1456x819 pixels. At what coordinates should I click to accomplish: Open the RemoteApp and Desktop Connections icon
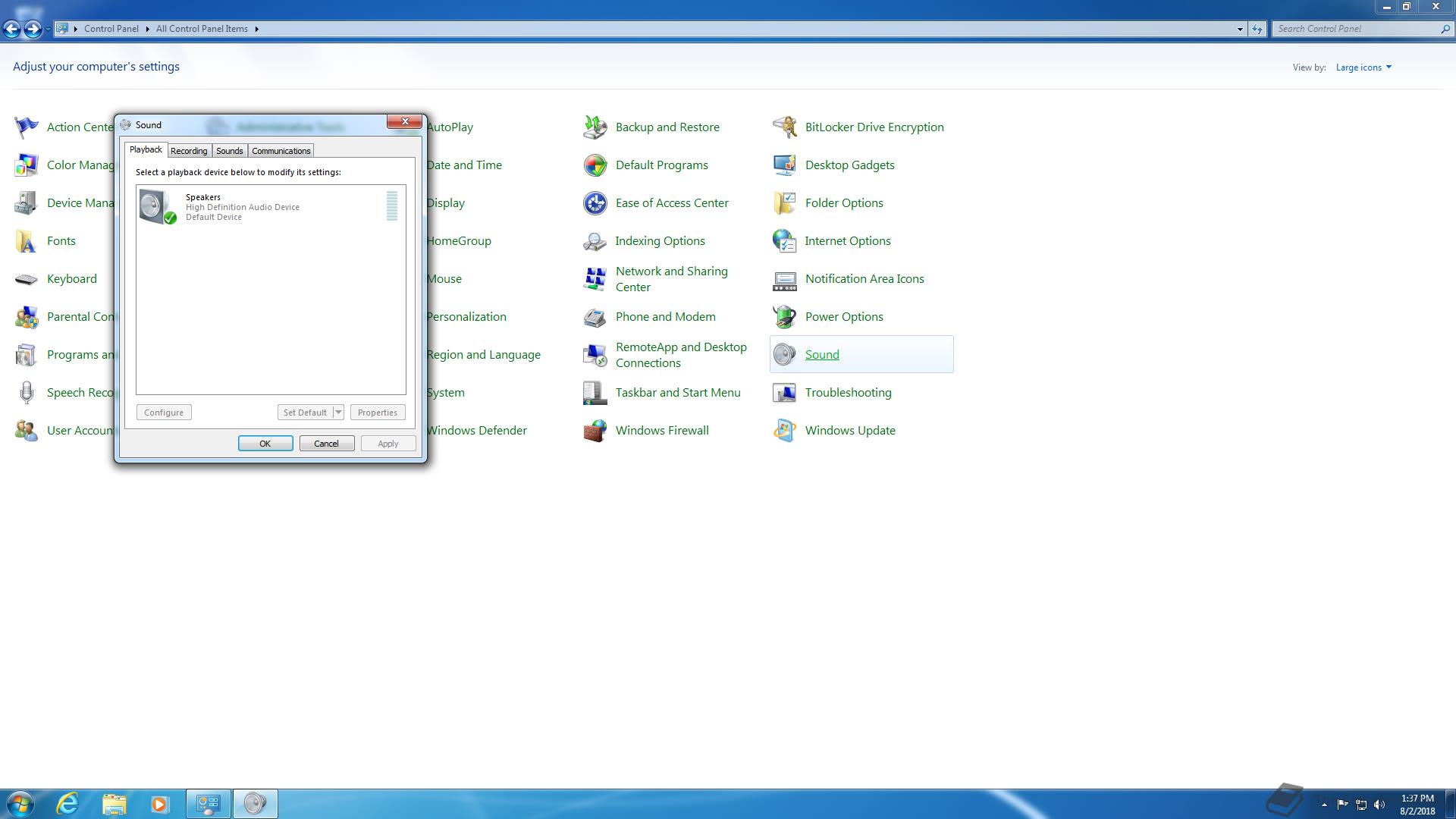pos(595,354)
